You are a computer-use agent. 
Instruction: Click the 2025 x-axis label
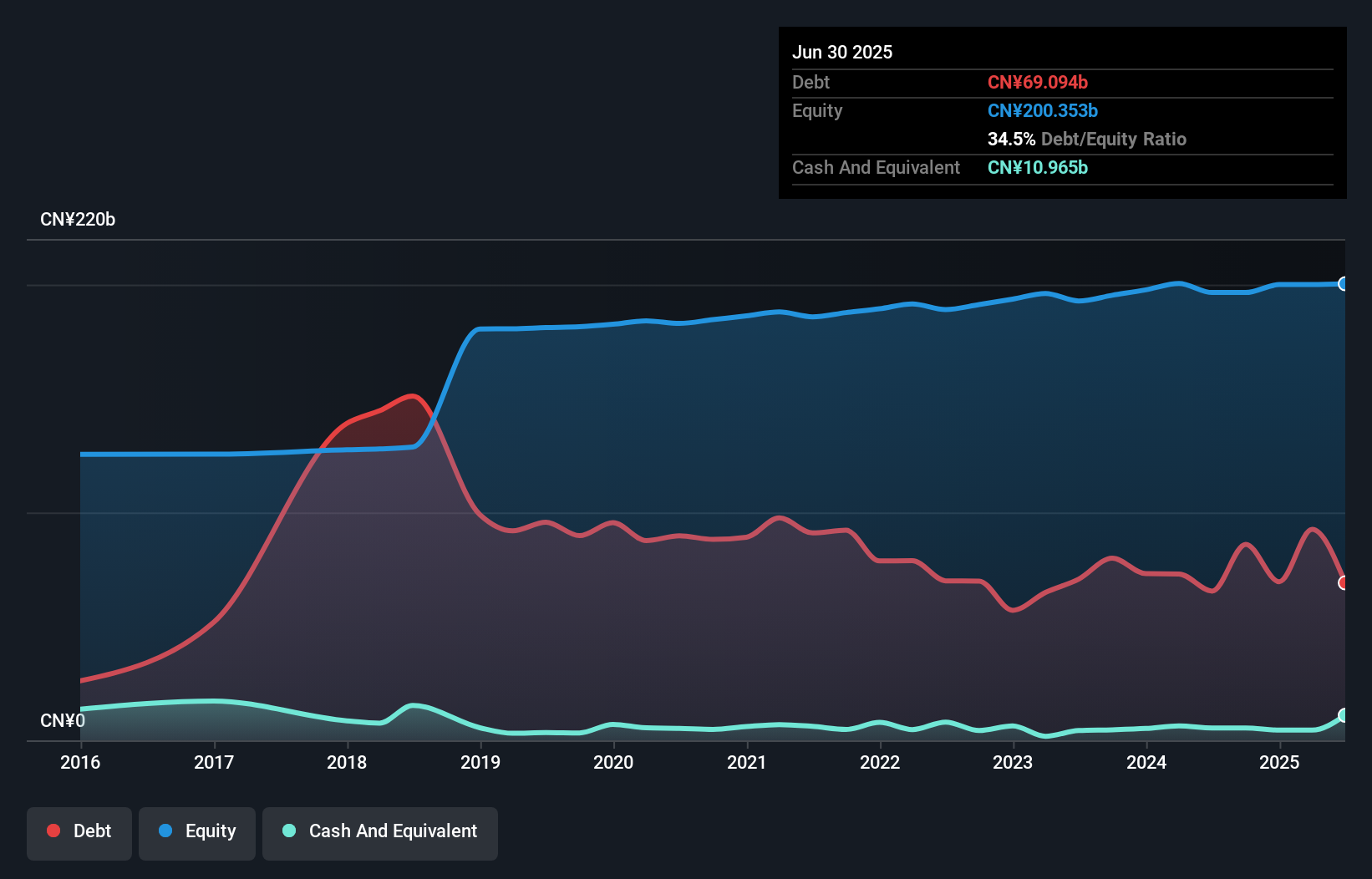pyautogui.click(x=1279, y=762)
